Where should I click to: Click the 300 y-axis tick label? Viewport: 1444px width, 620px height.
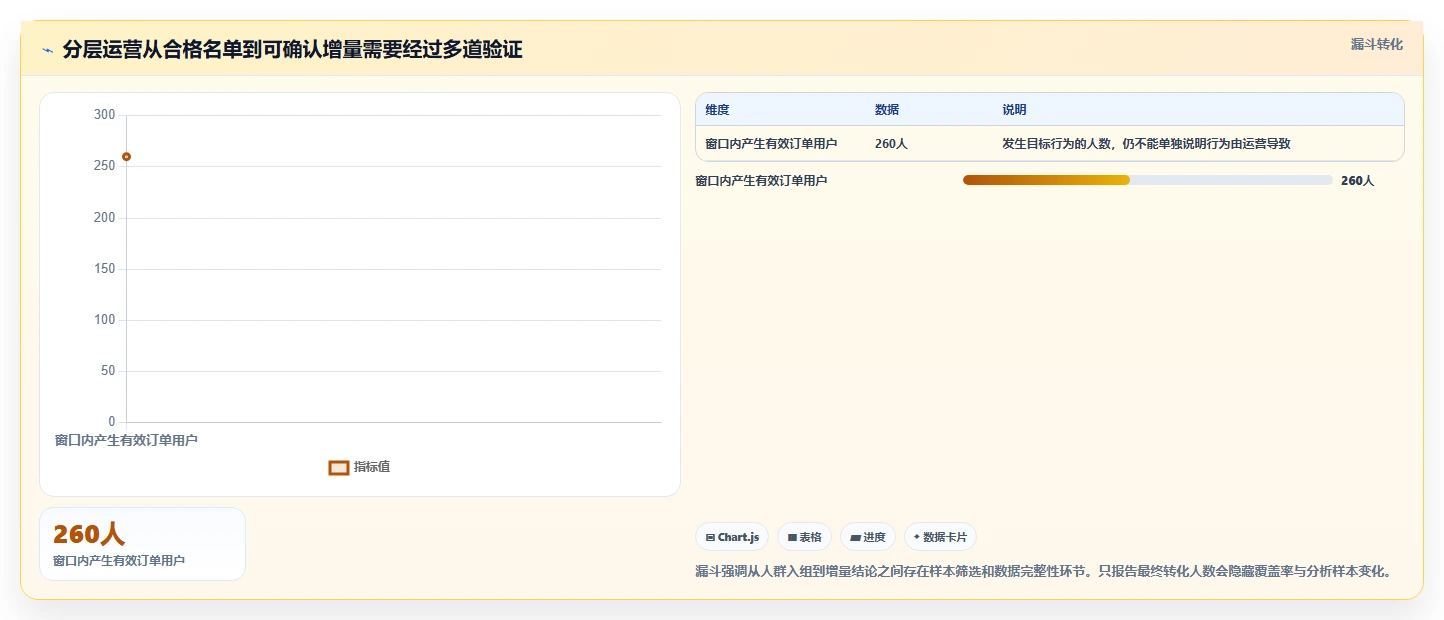(105, 115)
